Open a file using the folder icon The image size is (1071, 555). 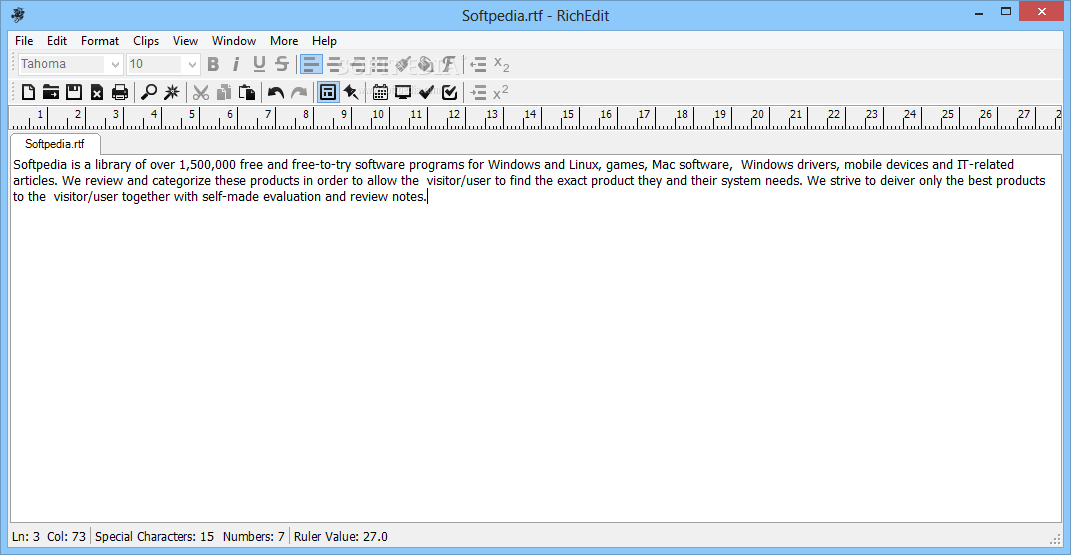(51, 92)
